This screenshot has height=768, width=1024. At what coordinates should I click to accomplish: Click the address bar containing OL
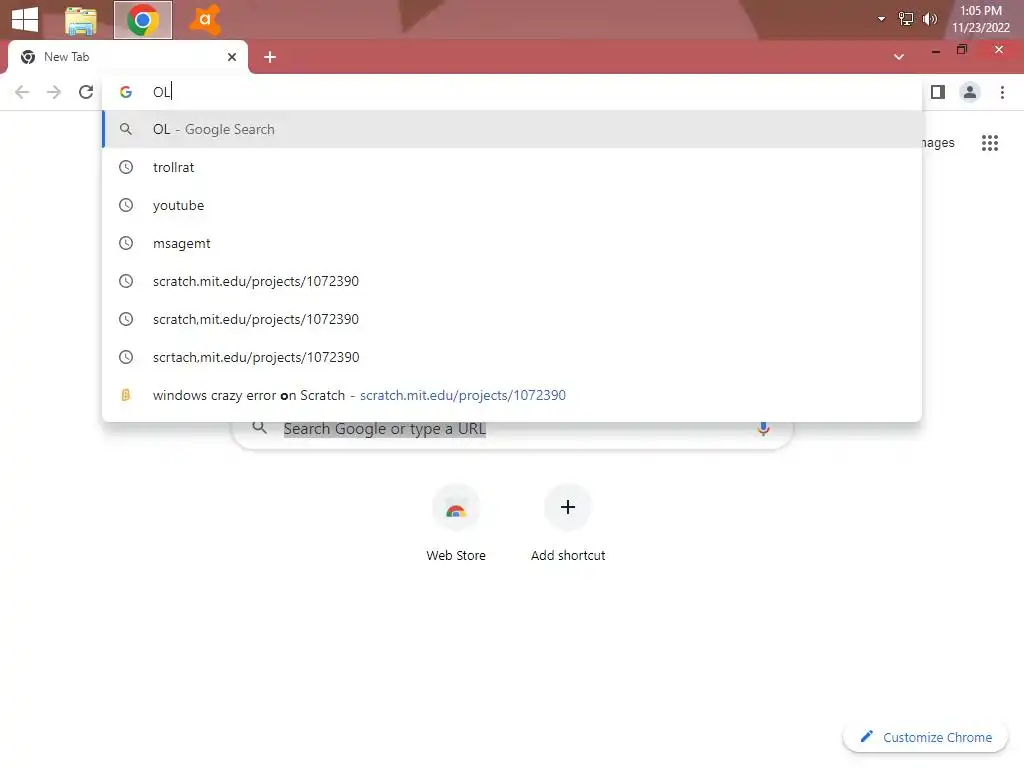[x=512, y=92]
